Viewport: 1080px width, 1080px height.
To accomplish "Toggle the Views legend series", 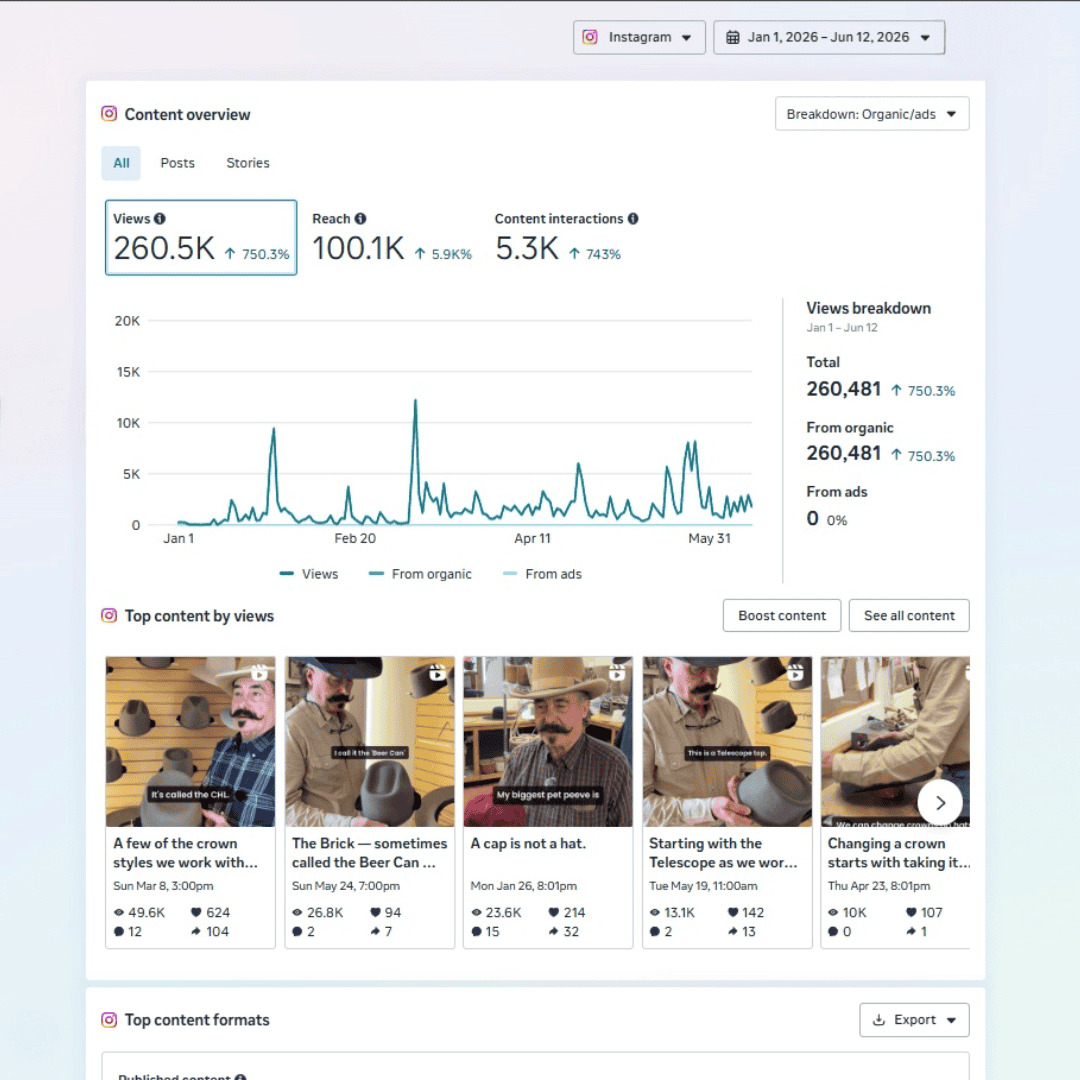I will coord(309,574).
